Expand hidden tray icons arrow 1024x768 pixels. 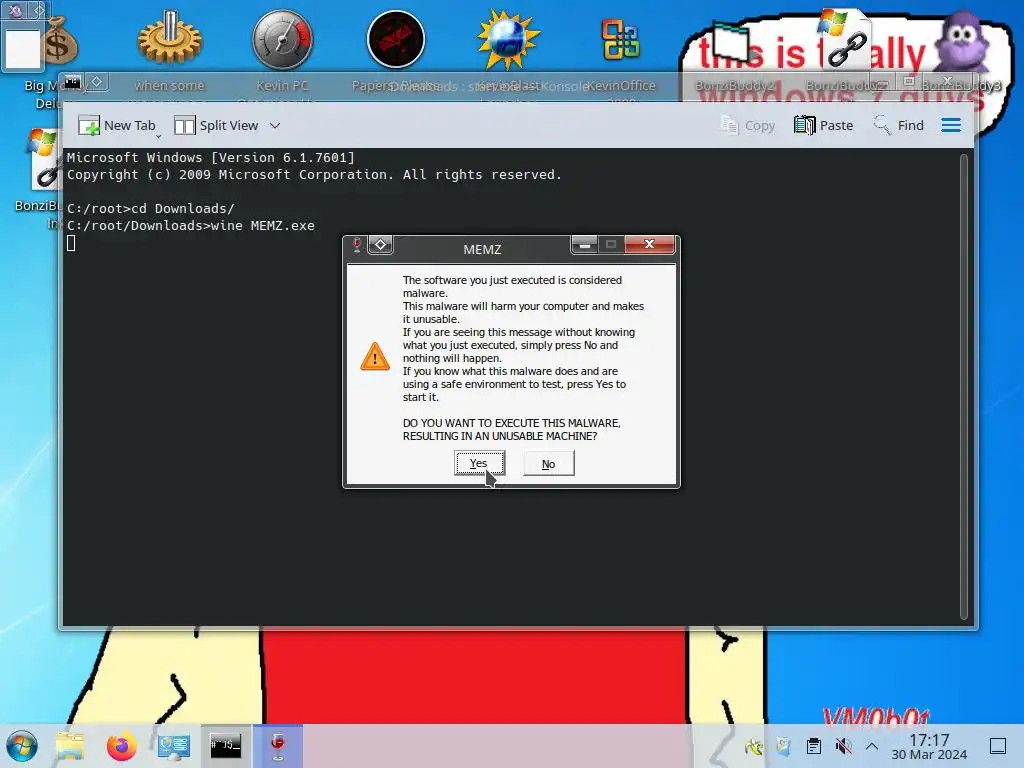coord(872,746)
